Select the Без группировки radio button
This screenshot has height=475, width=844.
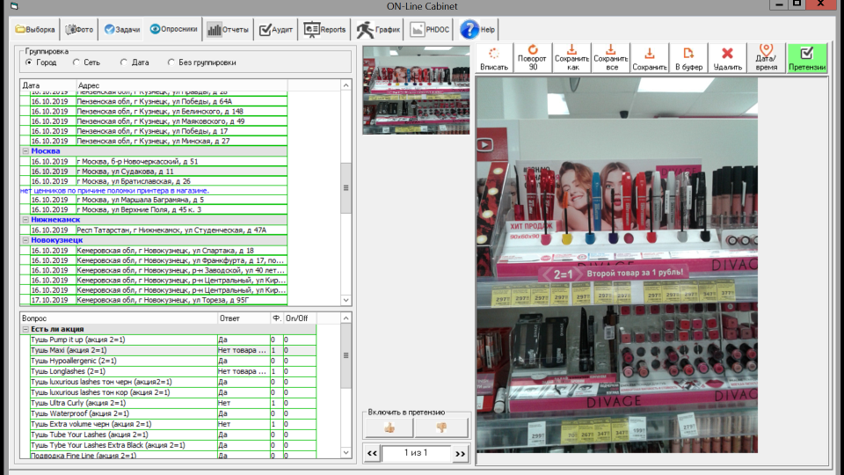(171, 62)
